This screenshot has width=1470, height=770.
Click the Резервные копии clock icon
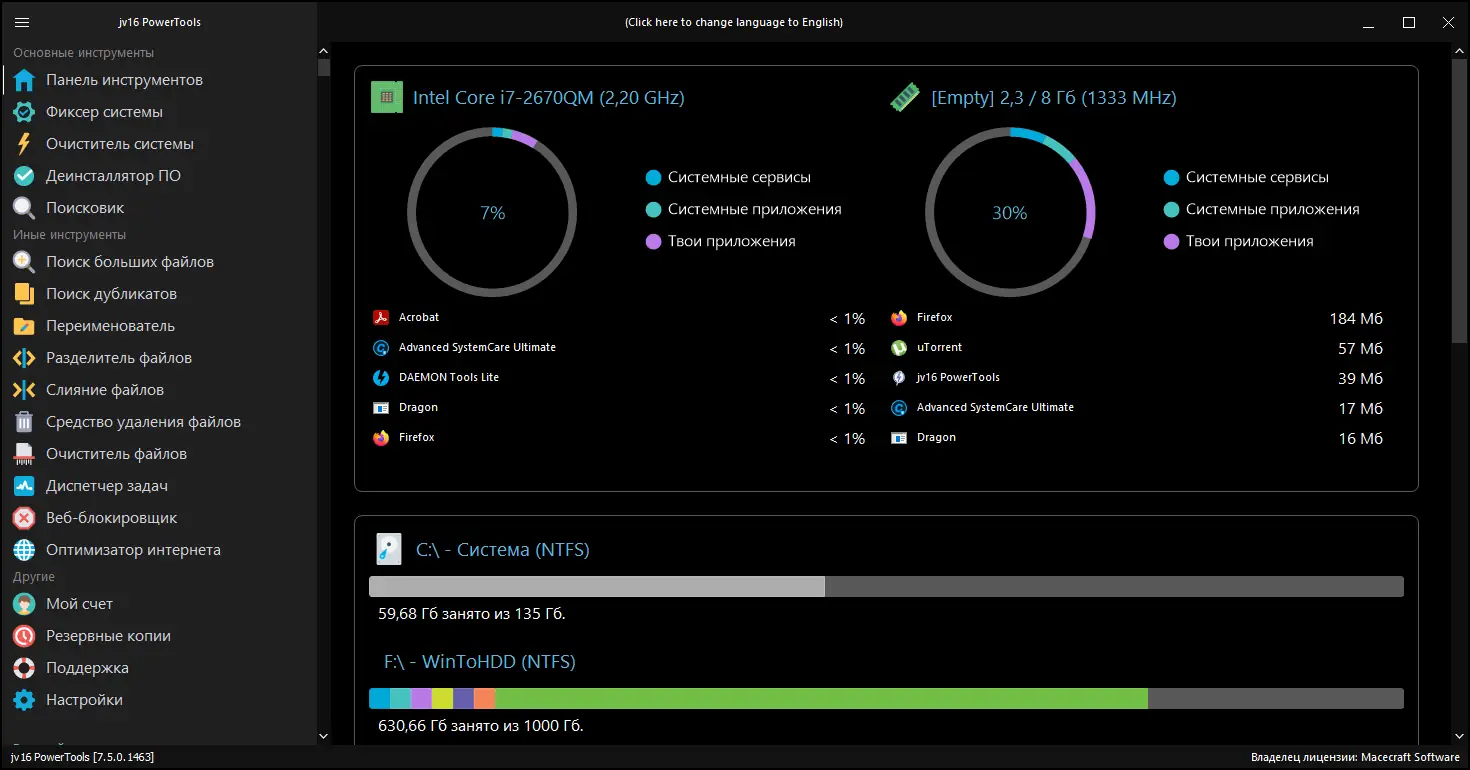[x=25, y=636]
